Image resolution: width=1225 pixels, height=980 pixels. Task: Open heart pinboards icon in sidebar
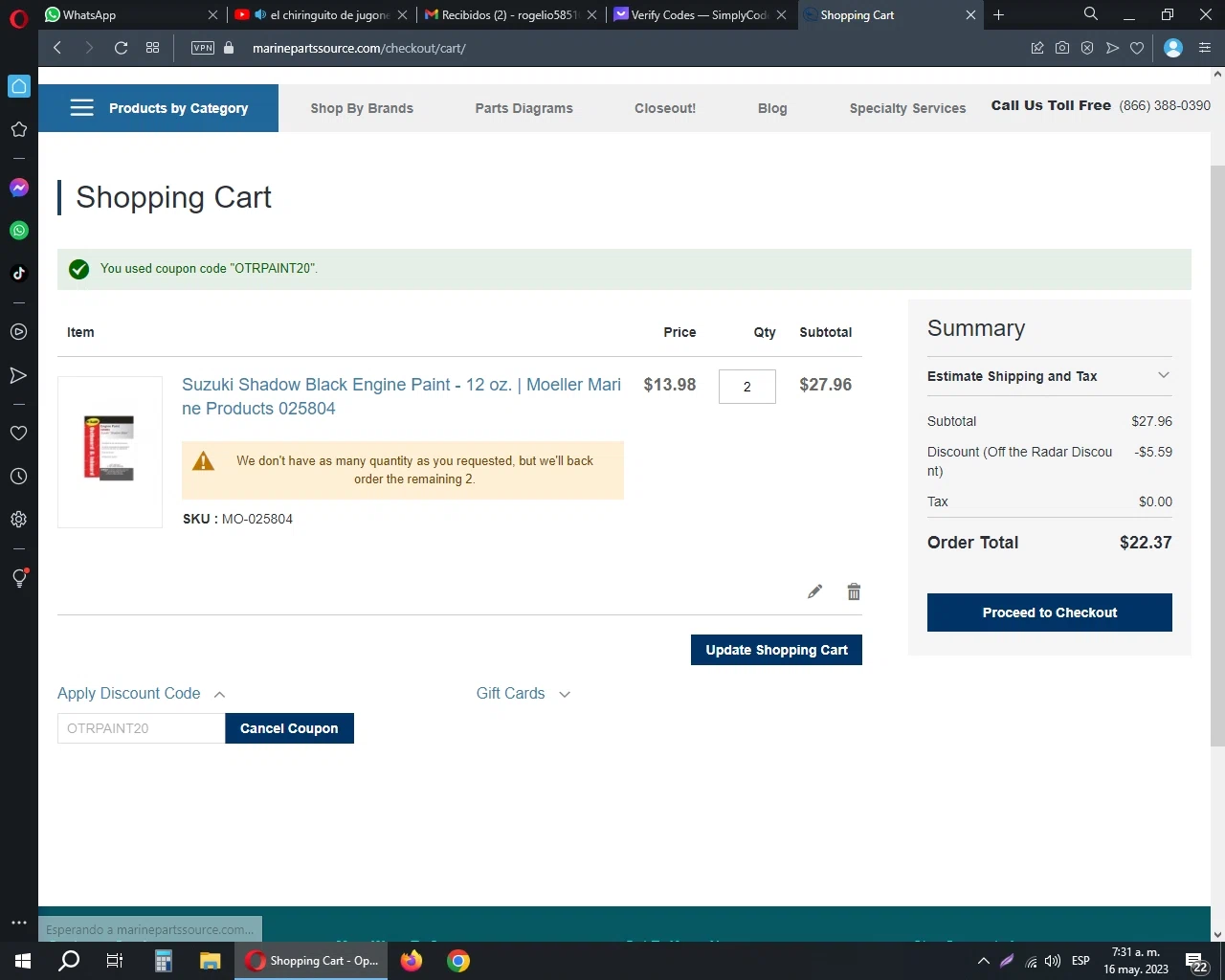(18, 433)
